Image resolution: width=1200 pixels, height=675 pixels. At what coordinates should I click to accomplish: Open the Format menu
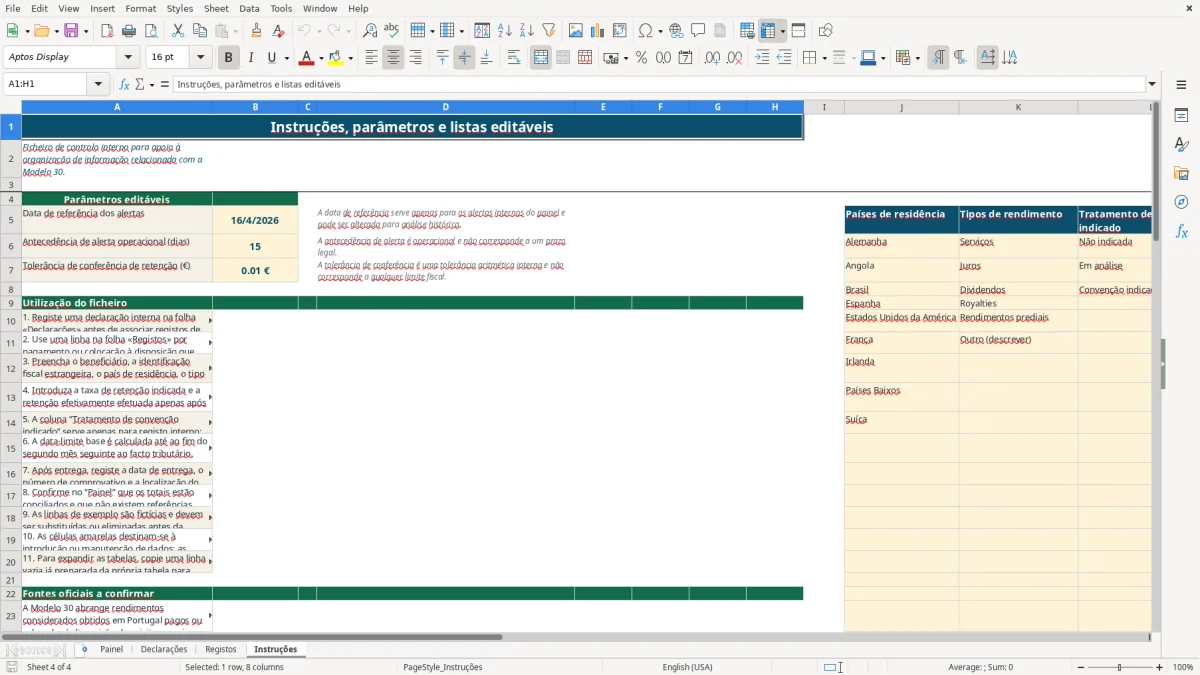(140, 8)
